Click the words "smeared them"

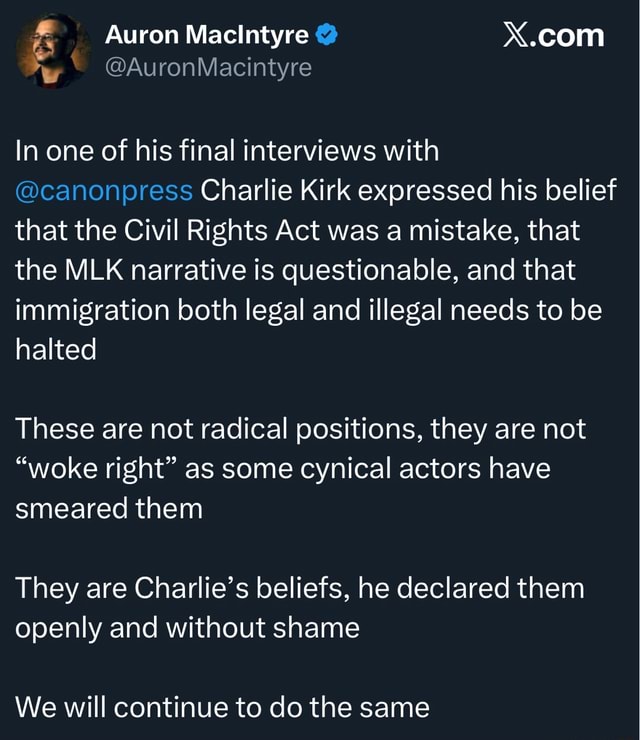click(x=108, y=508)
